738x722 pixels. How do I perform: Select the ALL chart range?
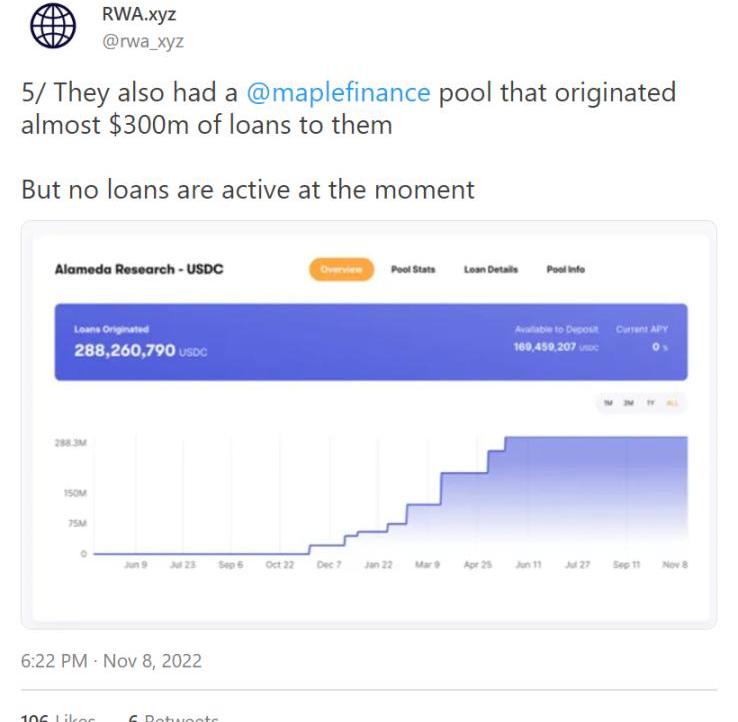coord(672,403)
